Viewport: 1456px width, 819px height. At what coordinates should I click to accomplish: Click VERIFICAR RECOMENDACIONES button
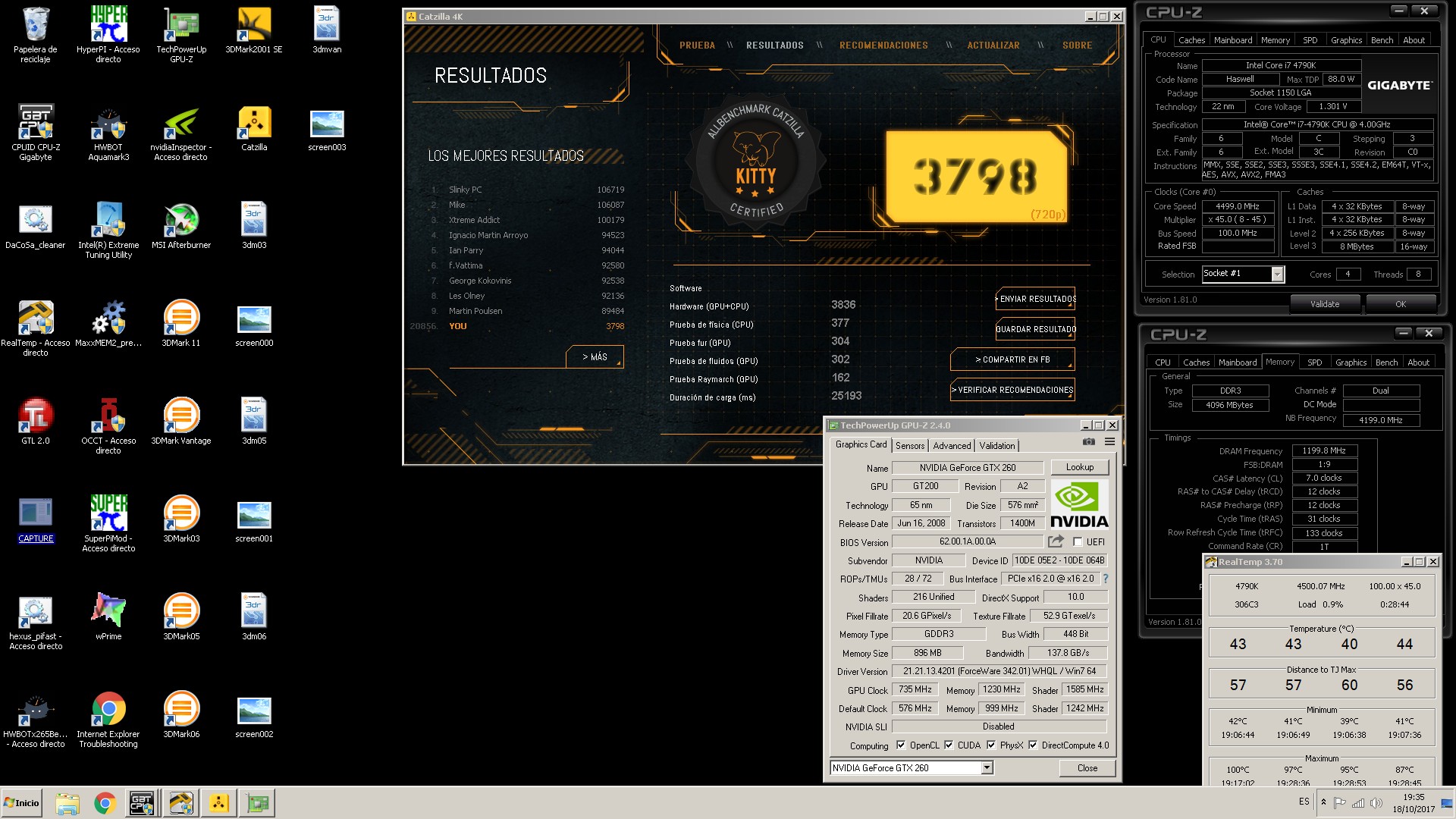pos(1012,390)
